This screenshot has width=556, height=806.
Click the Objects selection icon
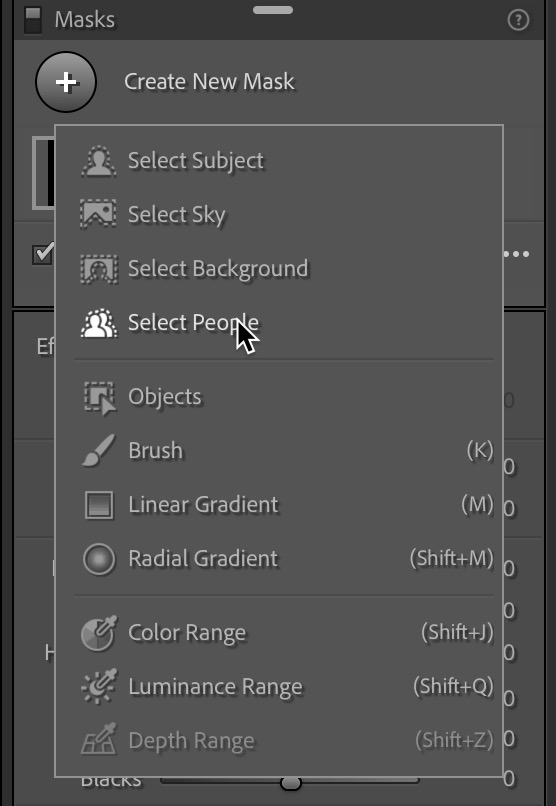click(x=100, y=397)
